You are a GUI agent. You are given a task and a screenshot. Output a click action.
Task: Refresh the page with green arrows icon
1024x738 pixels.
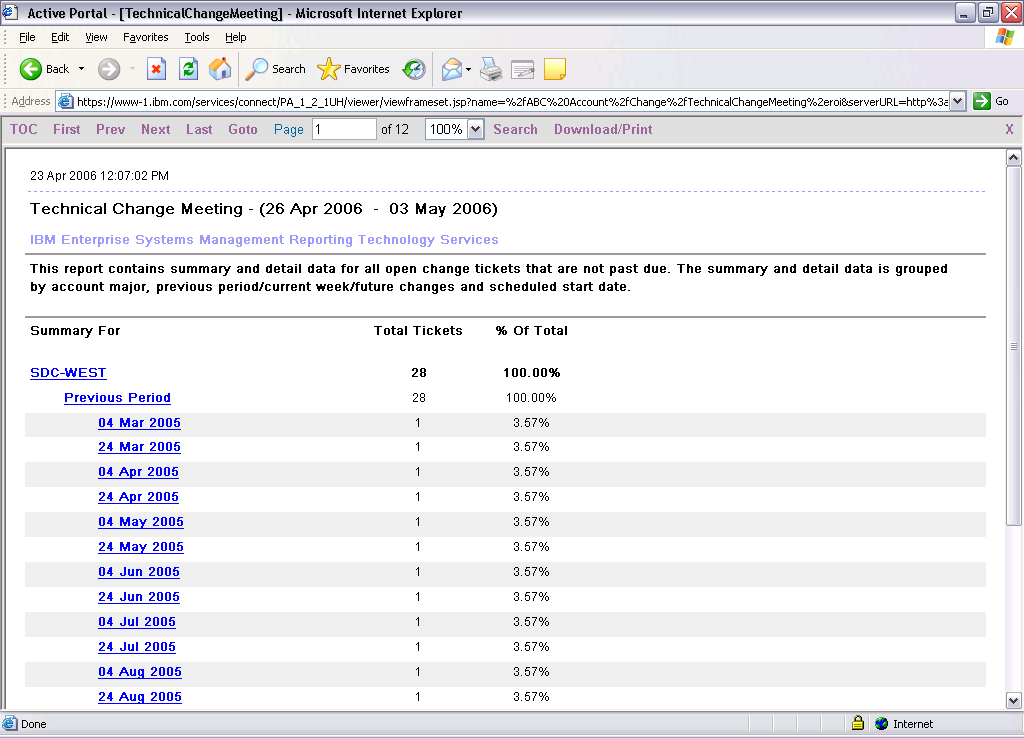(188, 69)
